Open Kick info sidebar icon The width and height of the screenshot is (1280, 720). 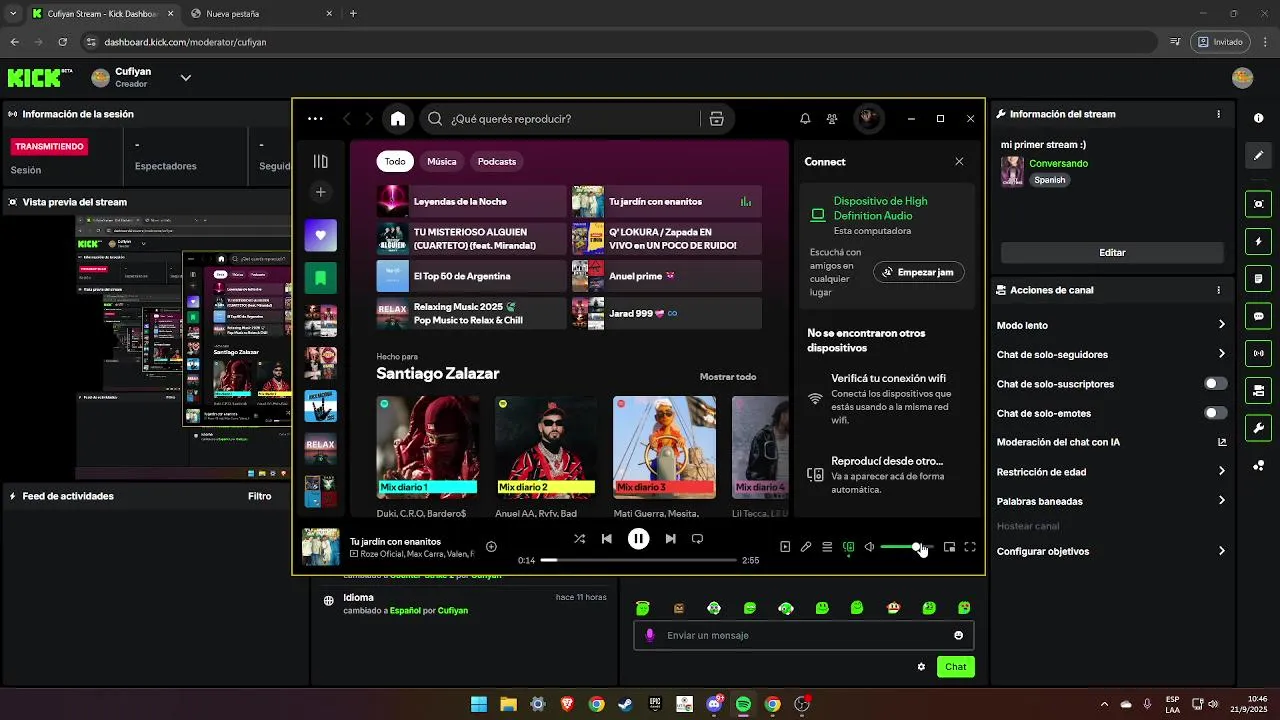pyautogui.click(x=1258, y=118)
